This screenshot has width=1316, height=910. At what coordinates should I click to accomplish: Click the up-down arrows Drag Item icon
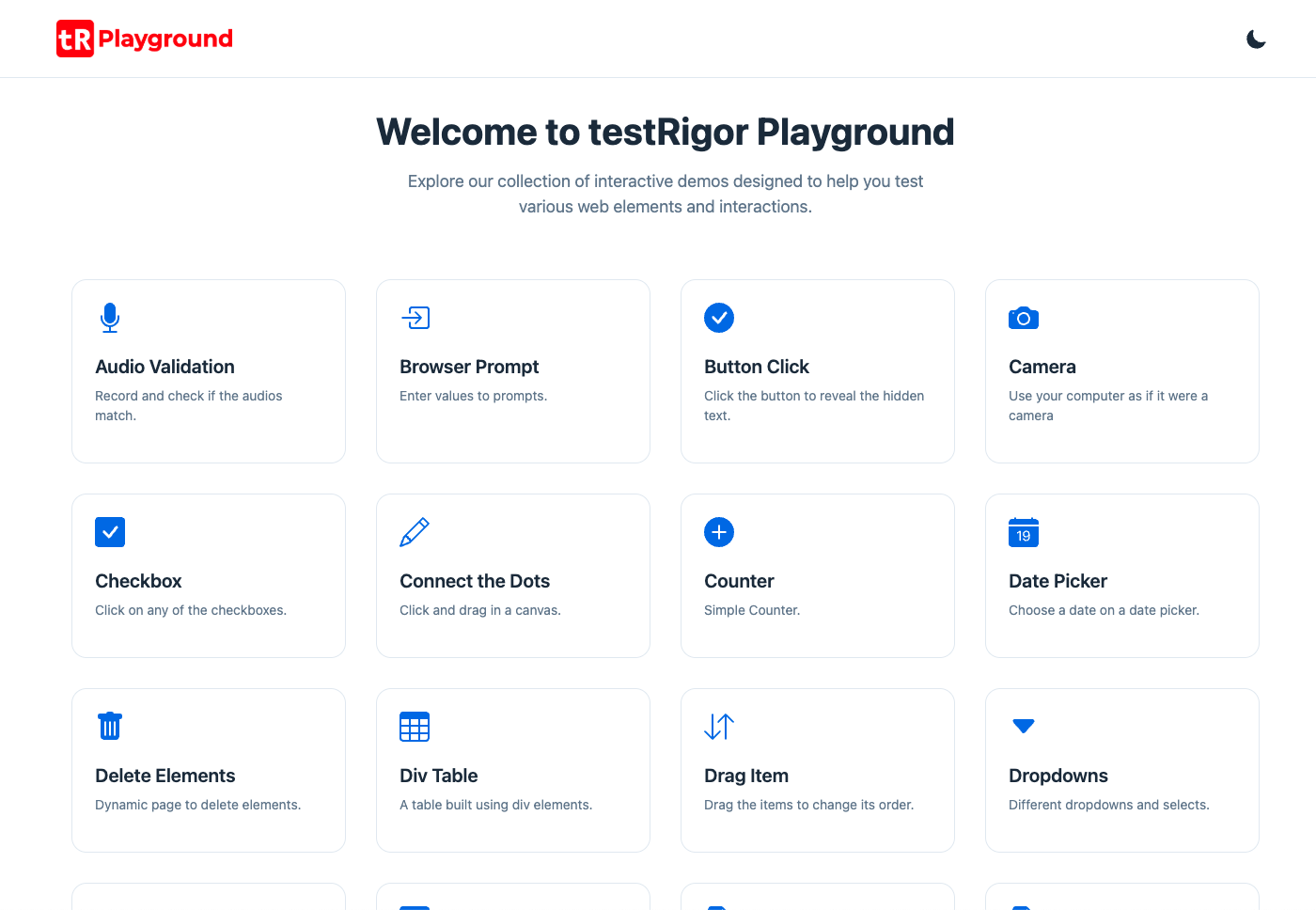(x=719, y=727)
